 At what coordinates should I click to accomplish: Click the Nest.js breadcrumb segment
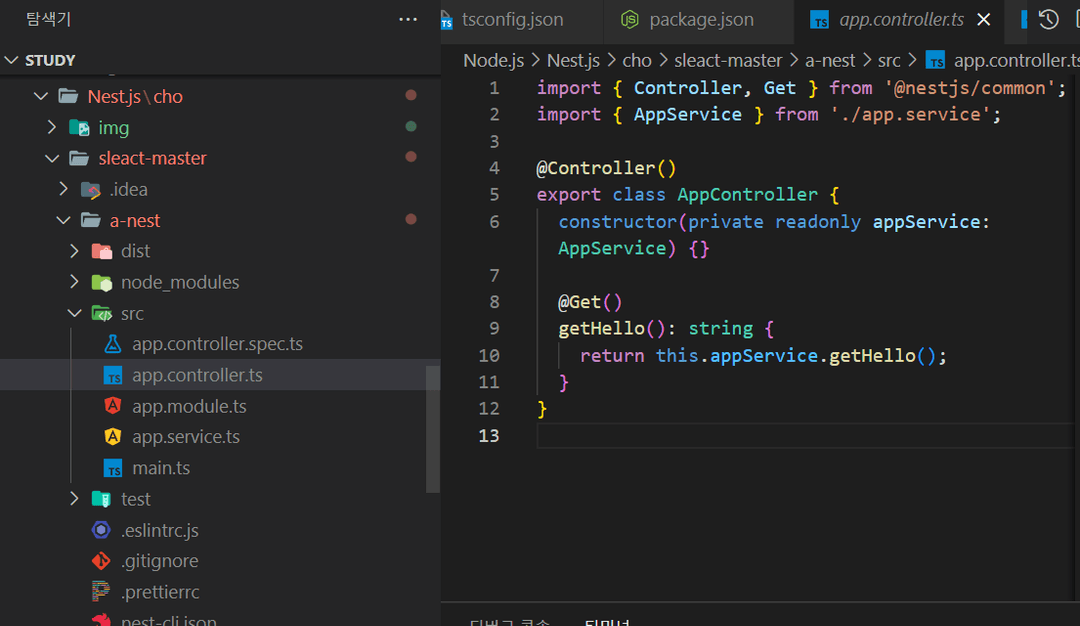click(x=573, y=61)
